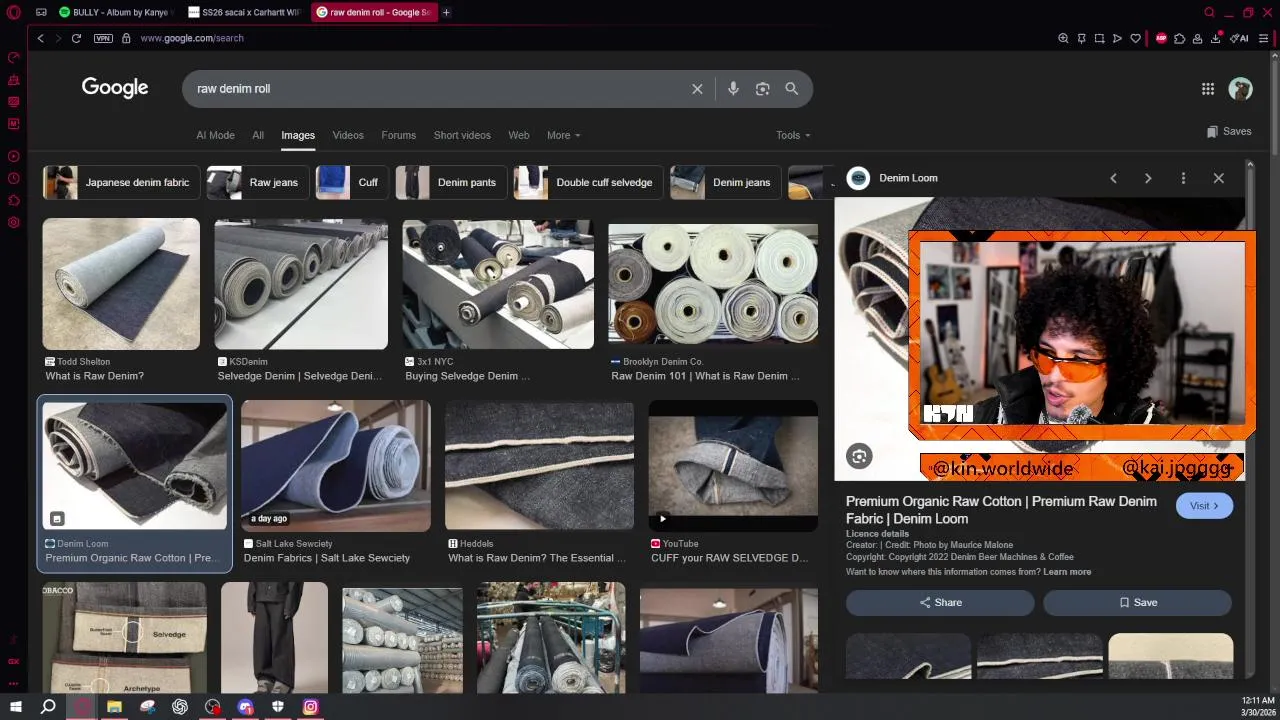Open a new browser tab with plus
The width and height of the screenshot is (1280, 720).
click(x=446, y=12)
